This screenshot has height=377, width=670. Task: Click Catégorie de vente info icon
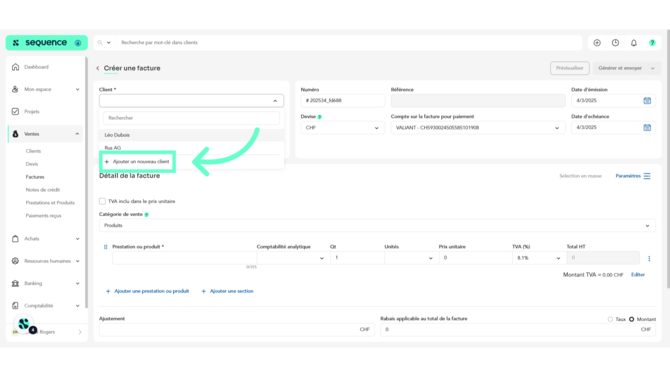coord(147,215)
